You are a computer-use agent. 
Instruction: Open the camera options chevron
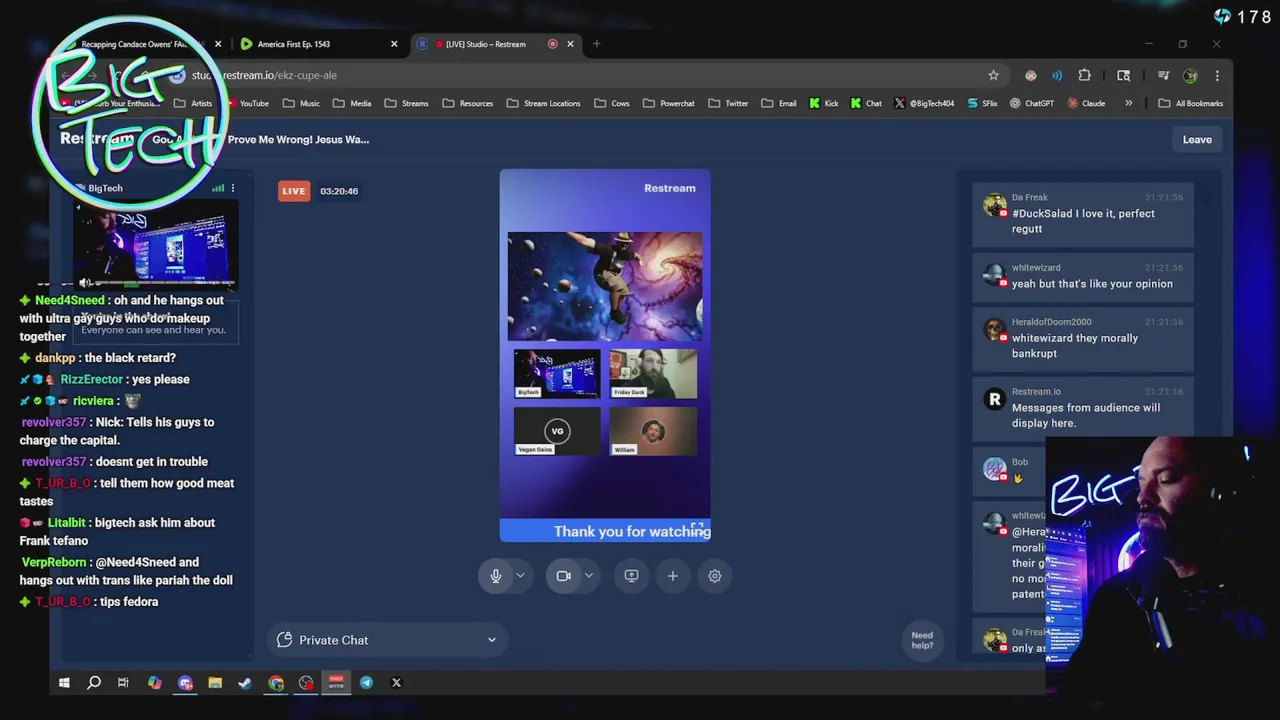(588, 576)
